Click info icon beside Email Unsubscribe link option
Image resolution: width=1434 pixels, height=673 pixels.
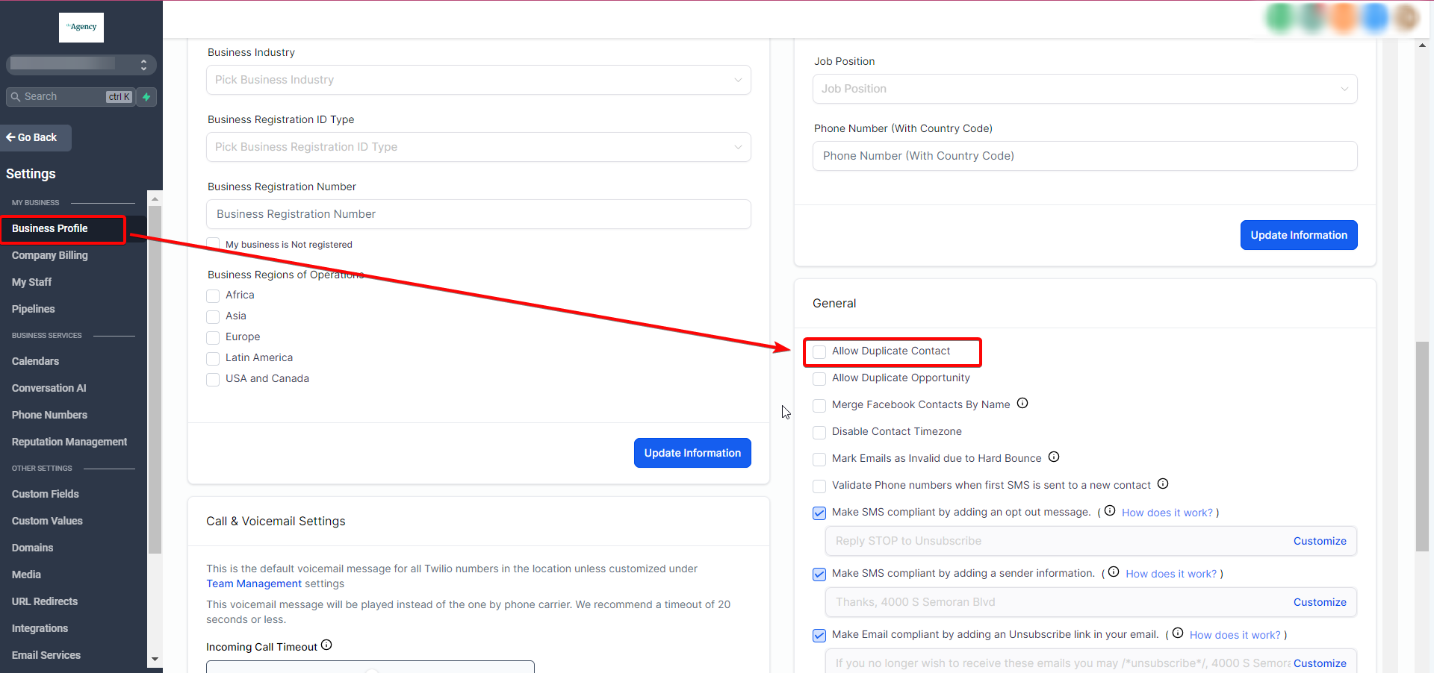click(x=1177, y=634)
